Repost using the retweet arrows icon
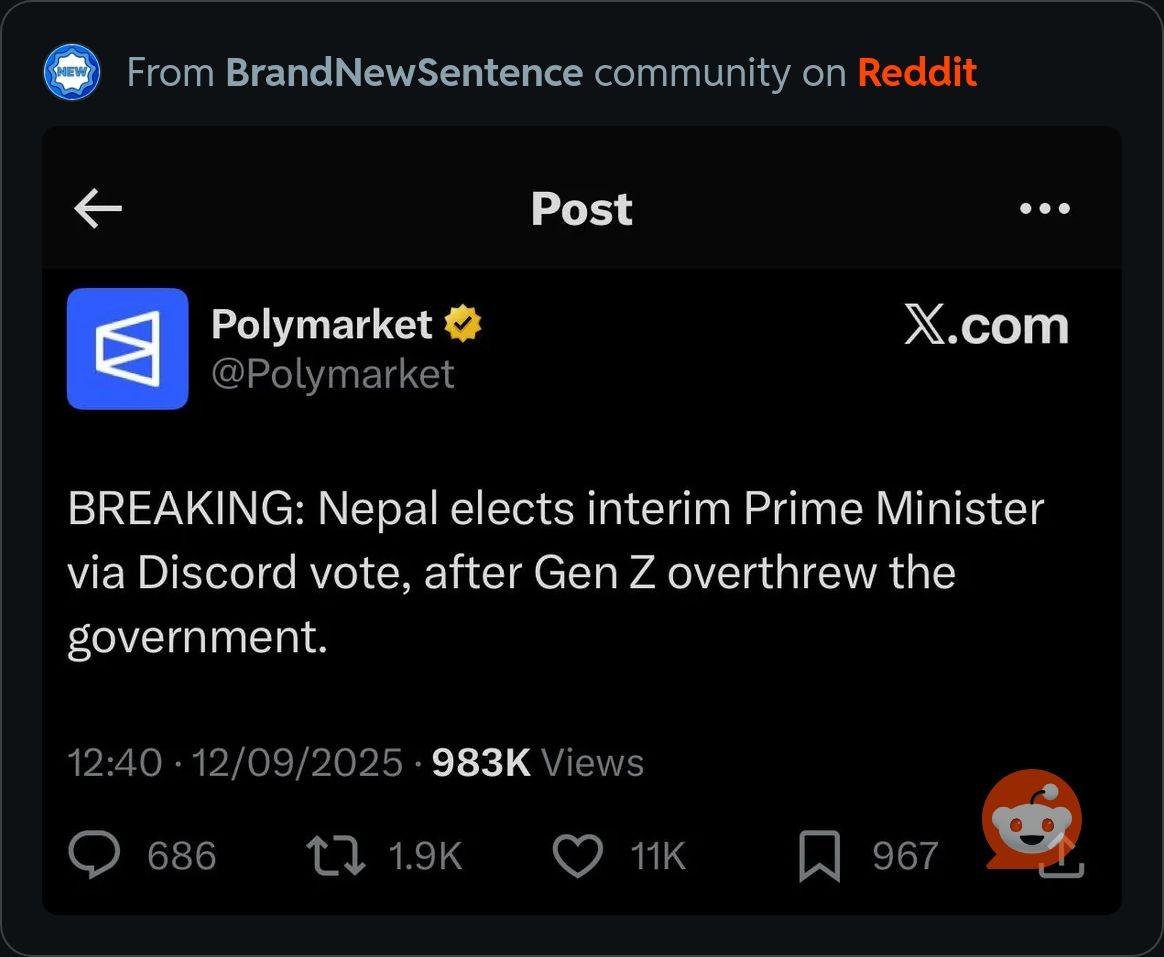The width and height of the screenshot is (1164, 957). tap(335, 856)
